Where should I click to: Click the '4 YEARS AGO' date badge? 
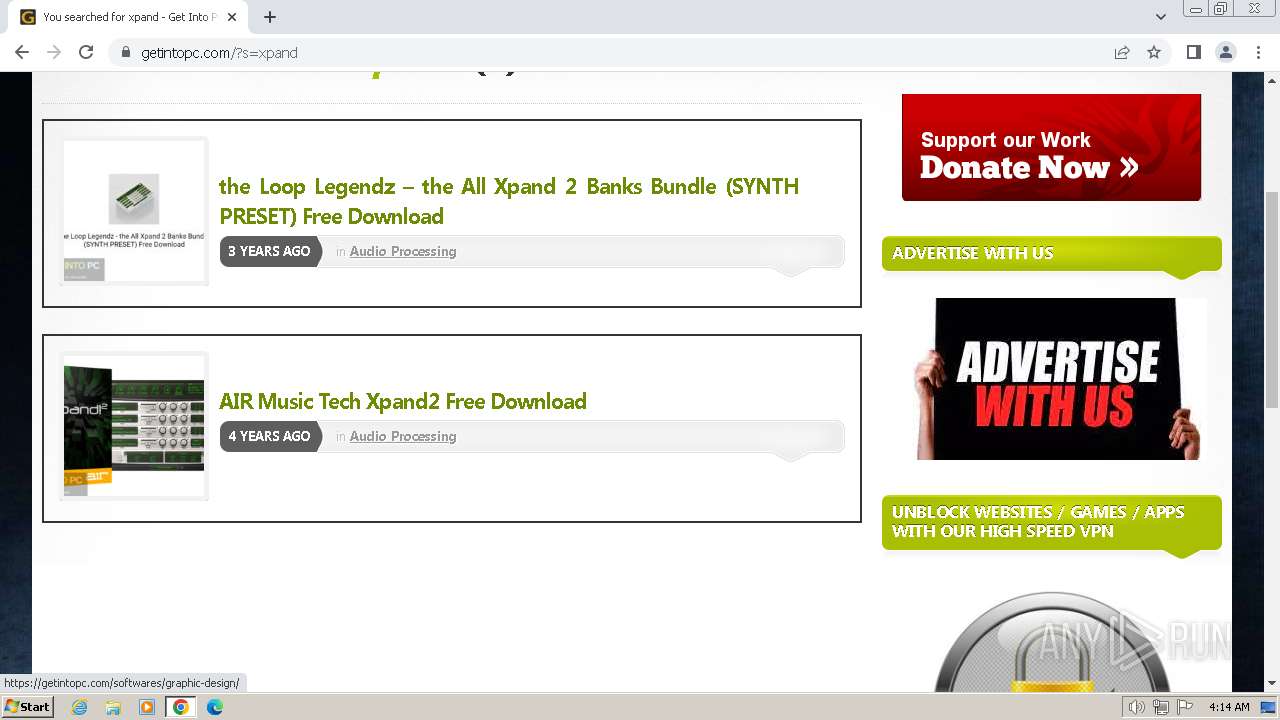pyautogui.click(x=270, y=436)
